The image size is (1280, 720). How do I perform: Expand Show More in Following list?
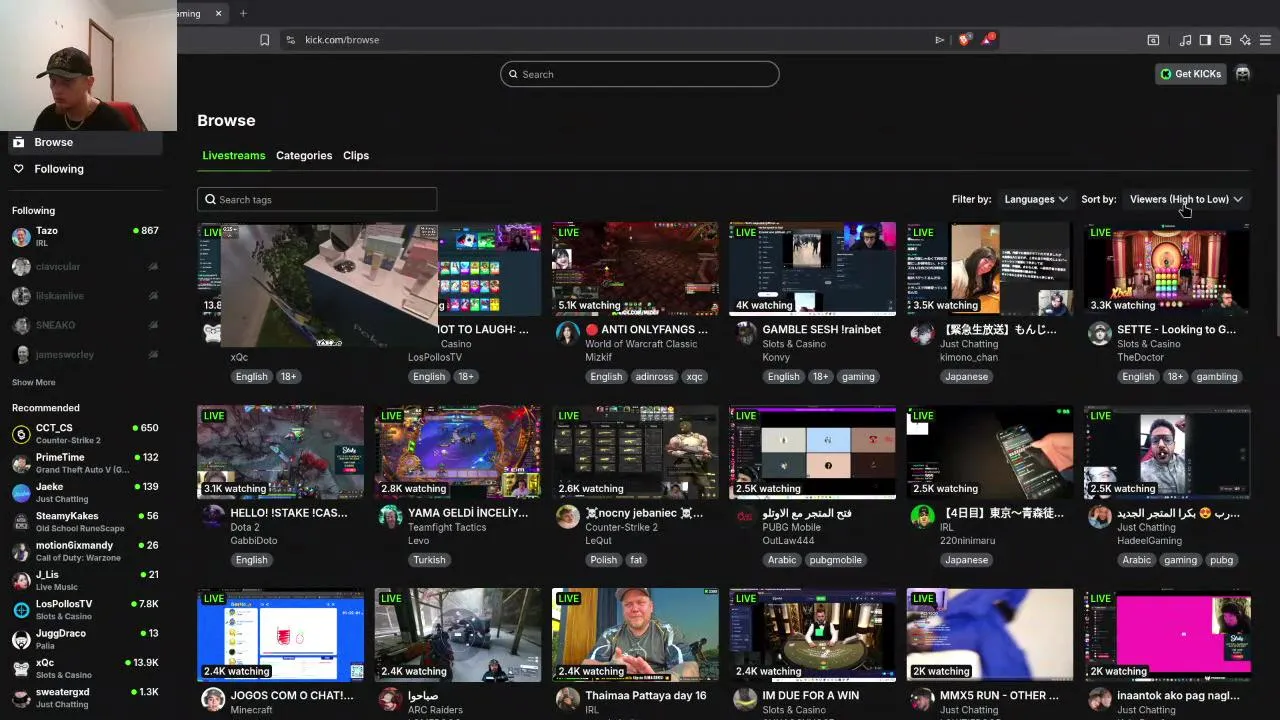(33, 382)
